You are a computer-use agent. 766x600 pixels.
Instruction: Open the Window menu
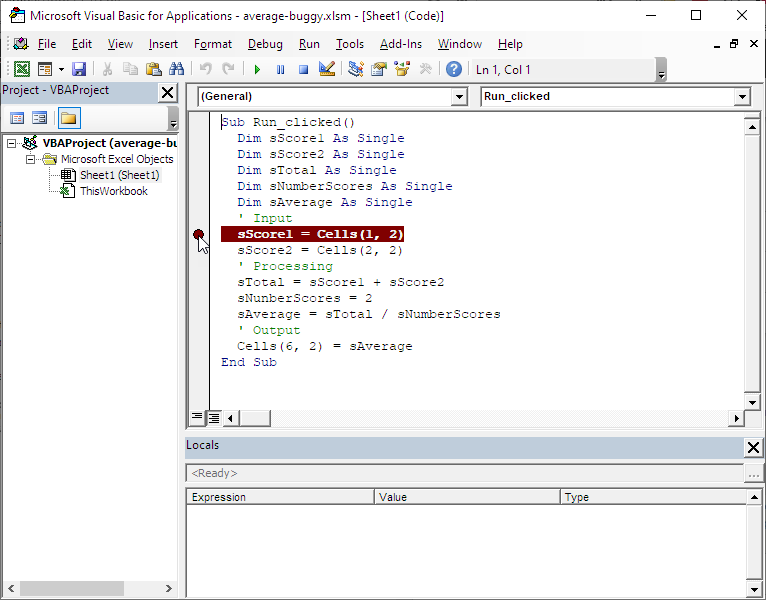click(x=460, y=44)
